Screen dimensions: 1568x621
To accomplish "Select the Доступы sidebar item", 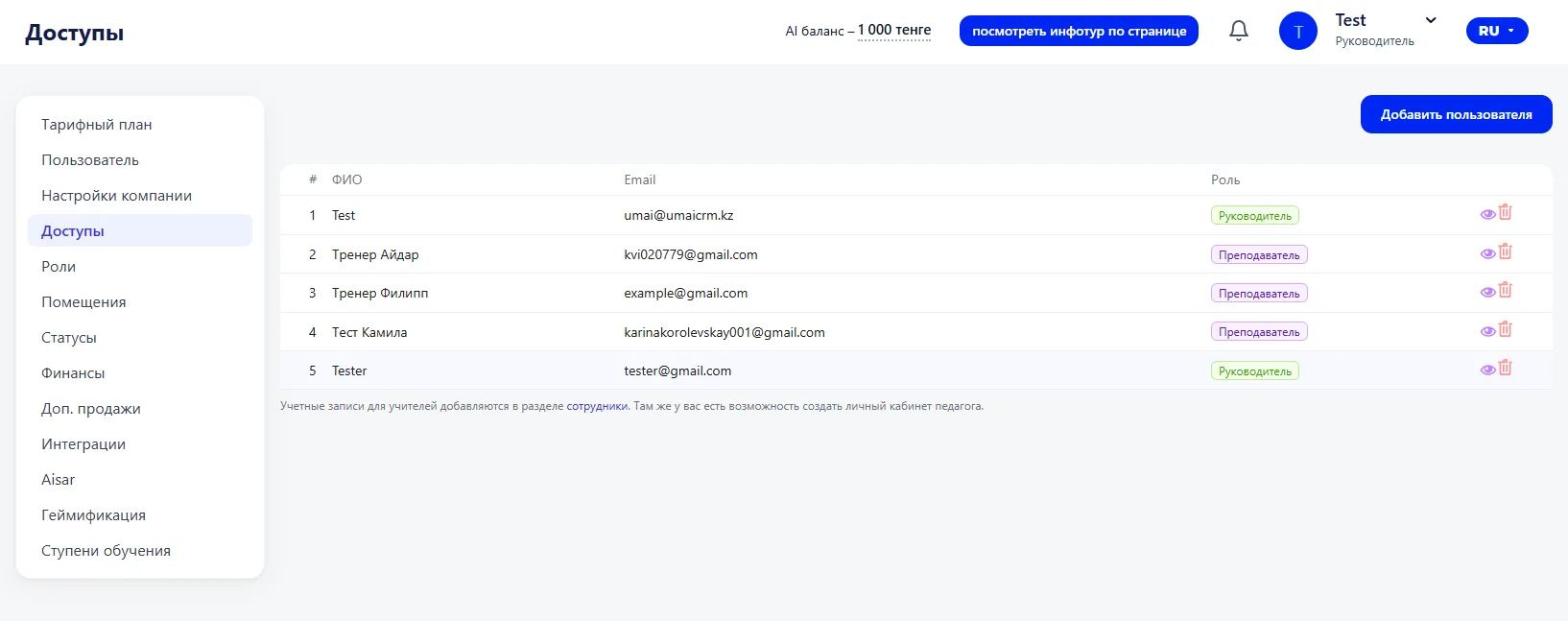I will 140,230.
